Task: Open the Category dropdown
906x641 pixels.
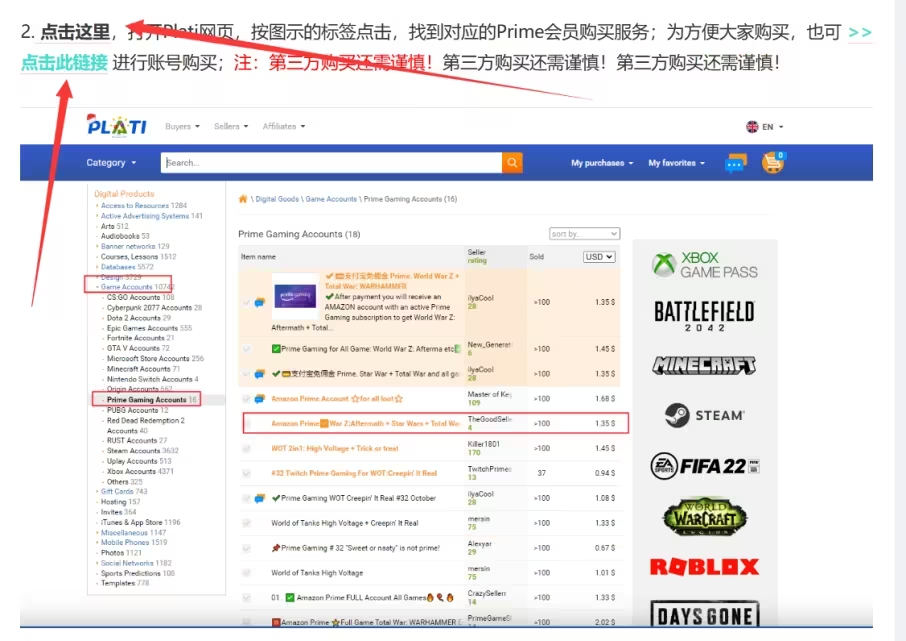Action: [111, 162]
